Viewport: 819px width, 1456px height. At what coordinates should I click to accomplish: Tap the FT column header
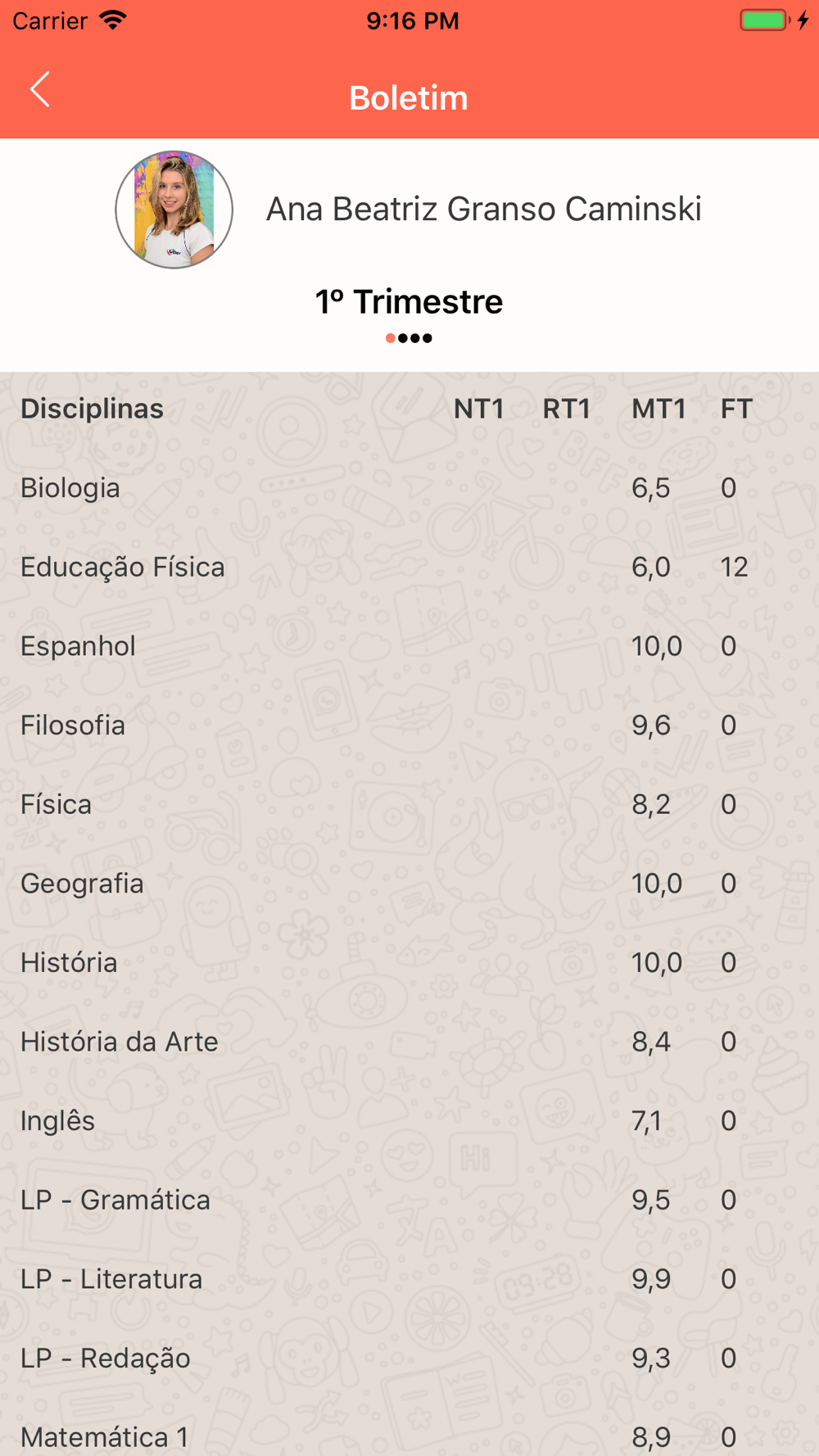coord(736,409)
